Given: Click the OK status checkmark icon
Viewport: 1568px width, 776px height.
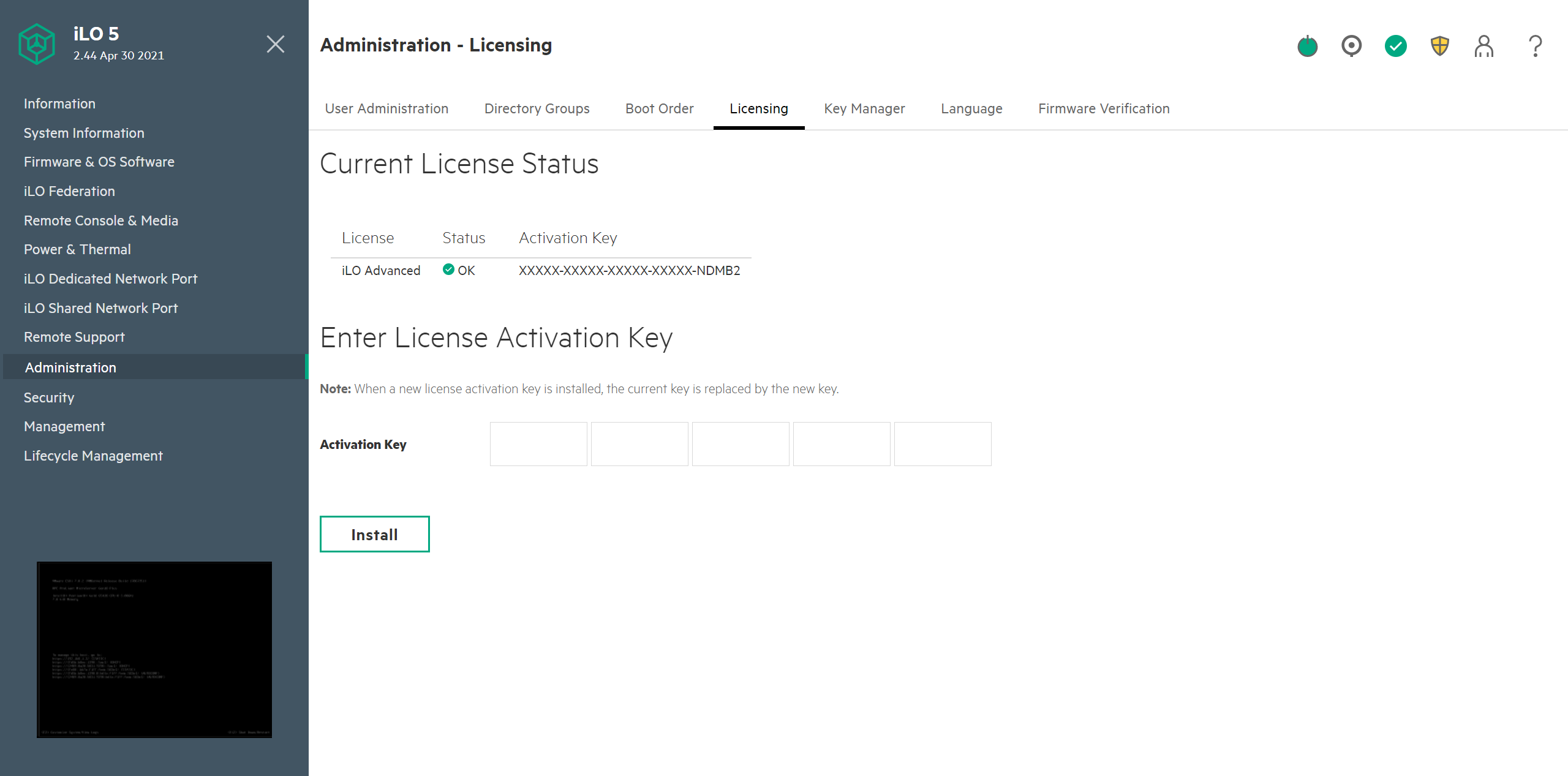Looking at the screenshot, I should pos(449,270).
